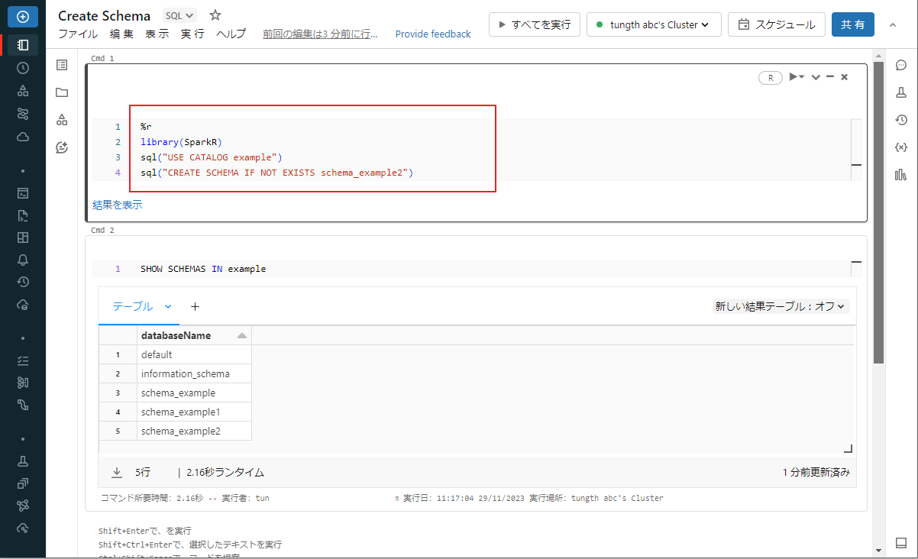Open the comments panel icon
Image resolution: width=918 pixels, height=559 pixels.
(x=901, y=66)
